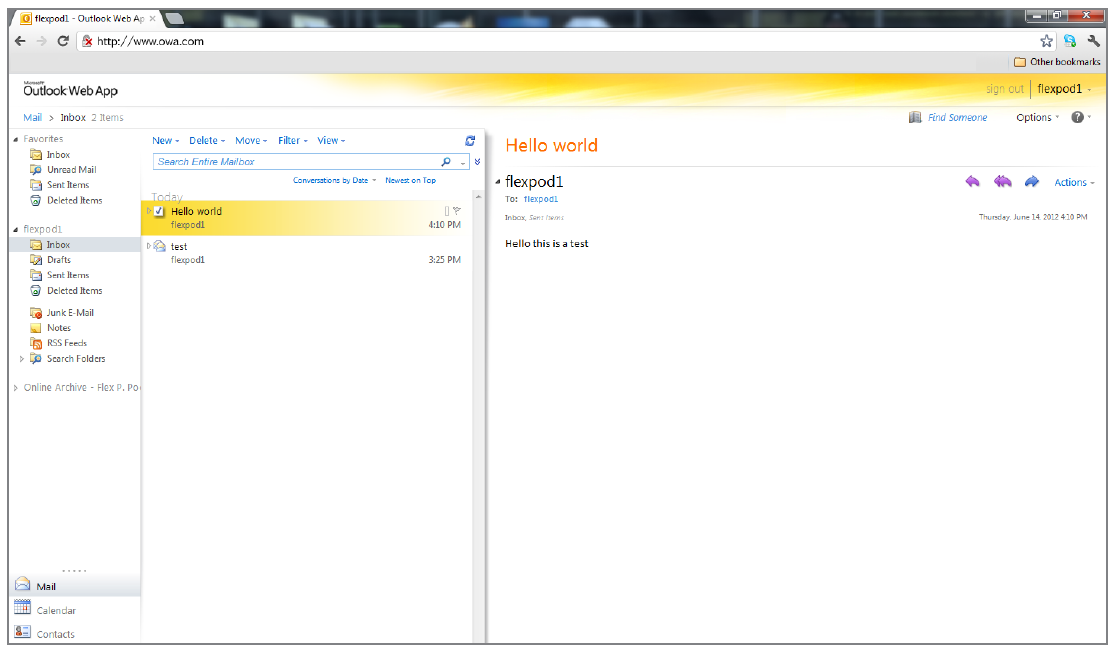Uncheck the Hello world message checkbox
Screen dimensions: 1115x652
coord(159,211)
